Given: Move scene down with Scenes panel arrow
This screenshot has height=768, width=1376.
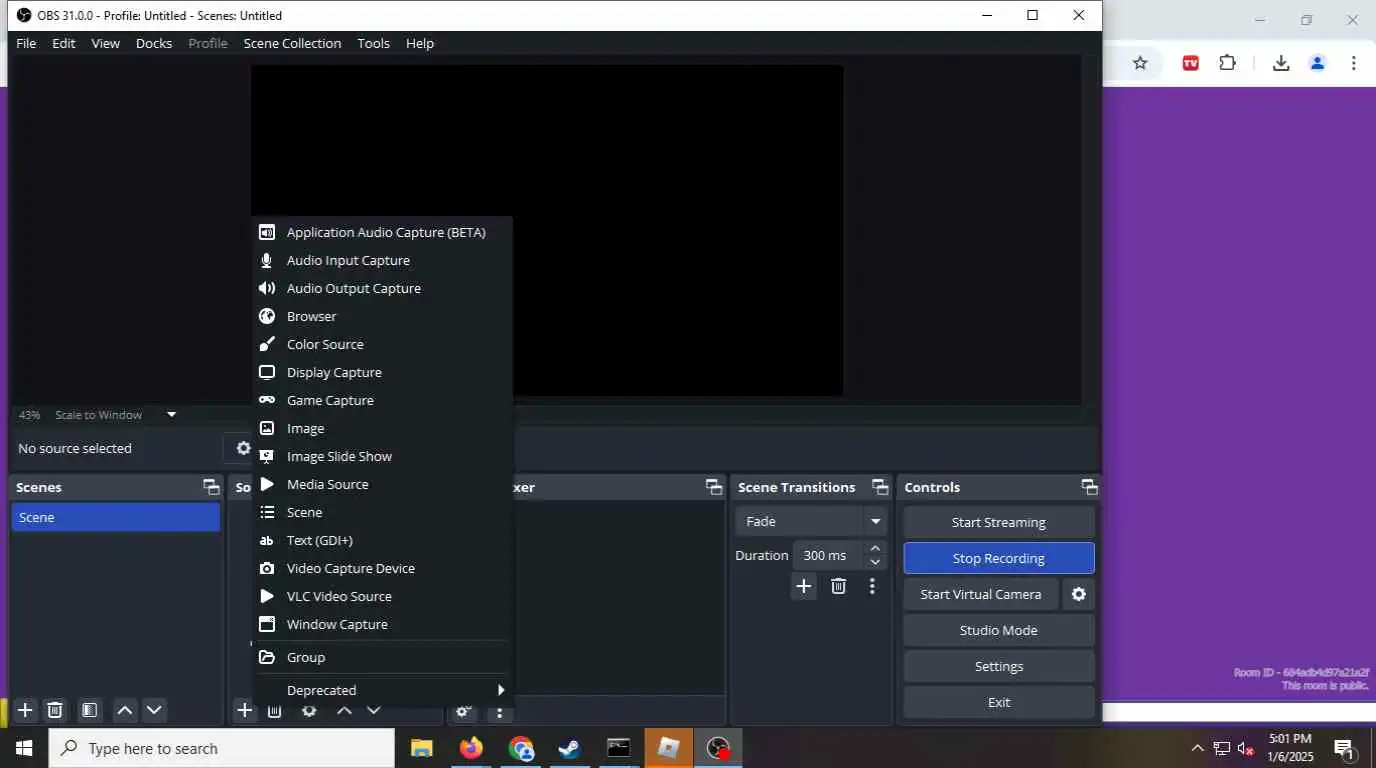Looking at the screenshot, I should coord(154,710).
